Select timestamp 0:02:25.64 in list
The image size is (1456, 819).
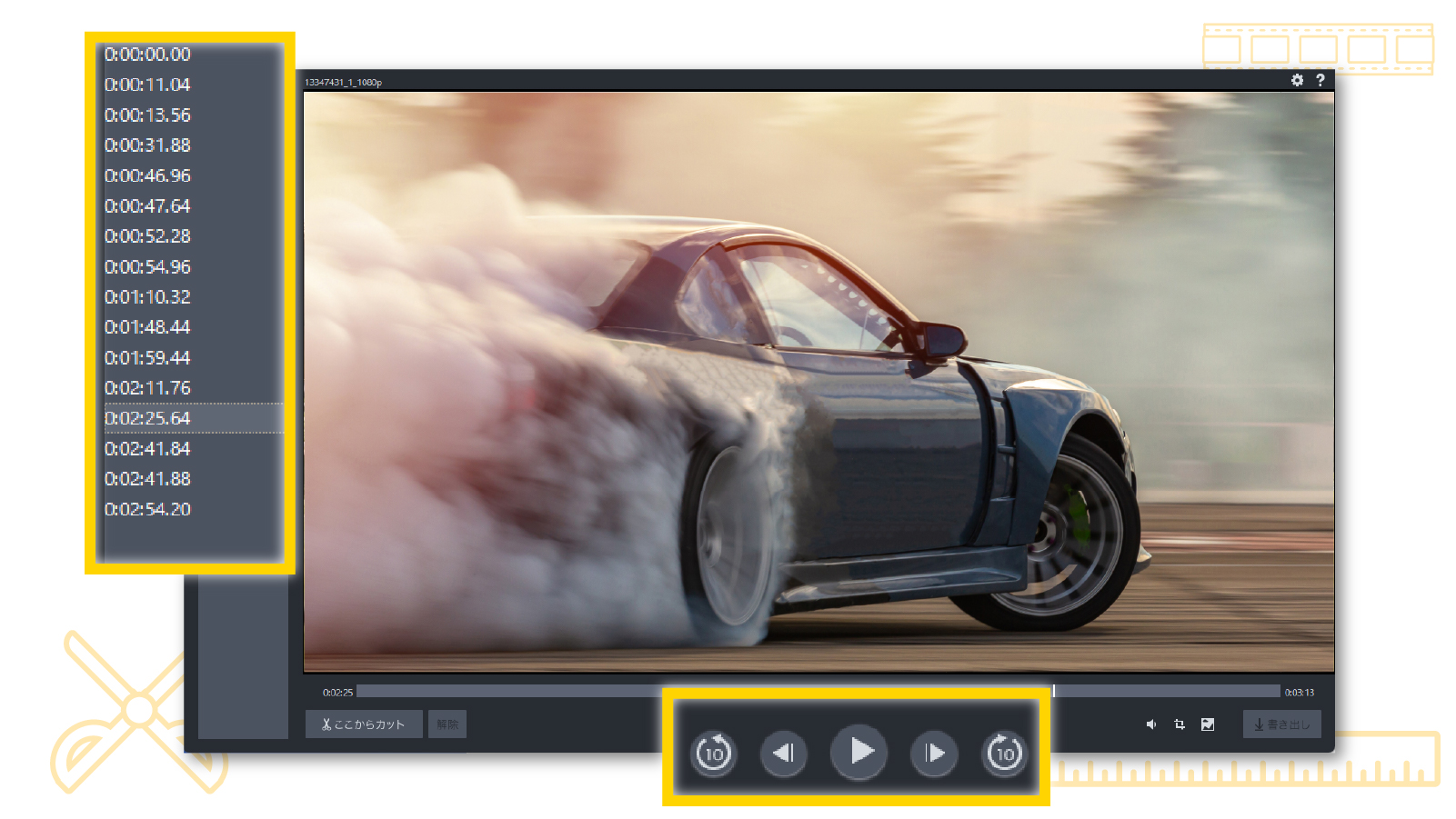point(148,418)
